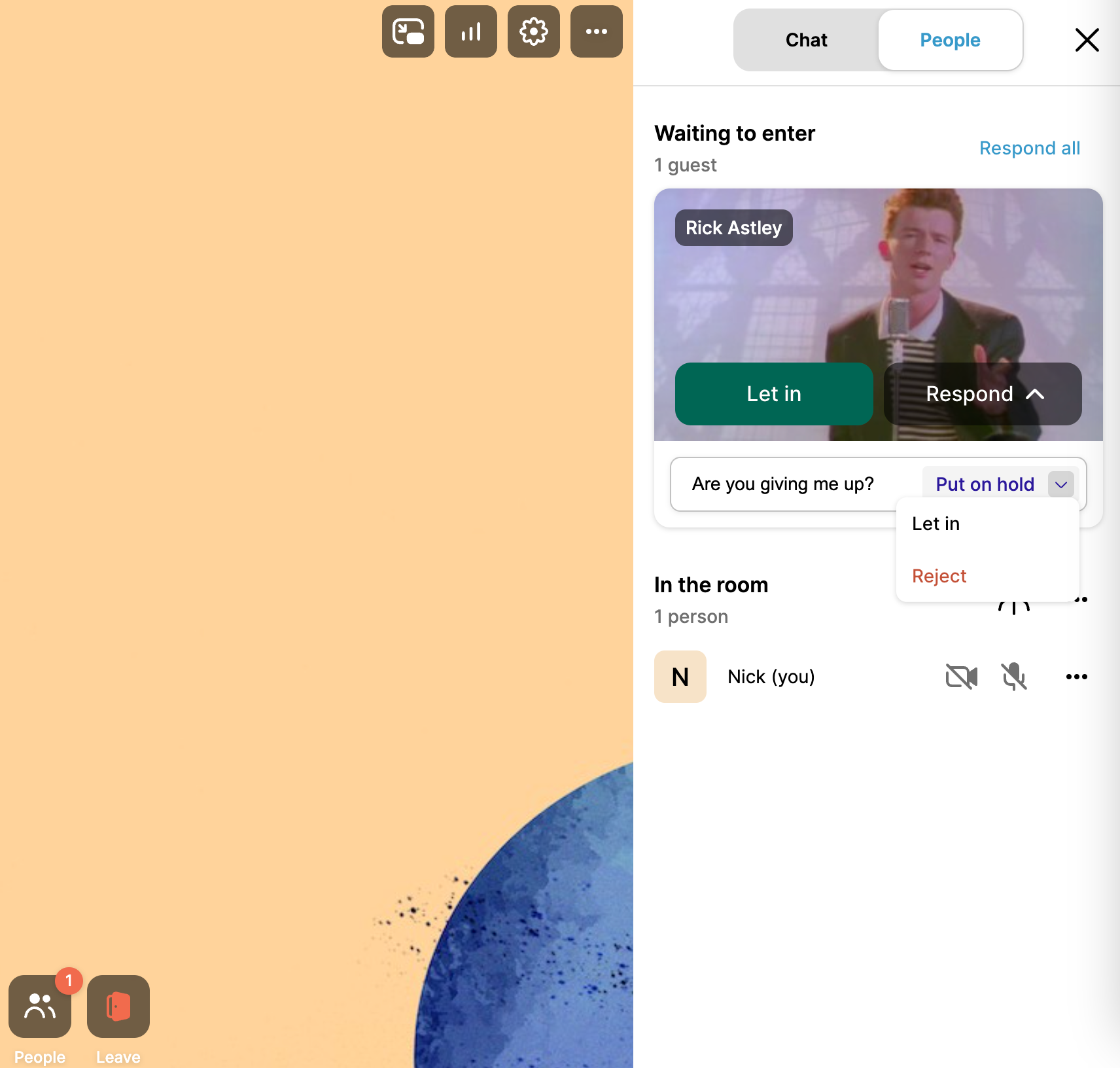Click the Put on hold button
This screenshot has width=1120, height=1068.
[985, 484]
